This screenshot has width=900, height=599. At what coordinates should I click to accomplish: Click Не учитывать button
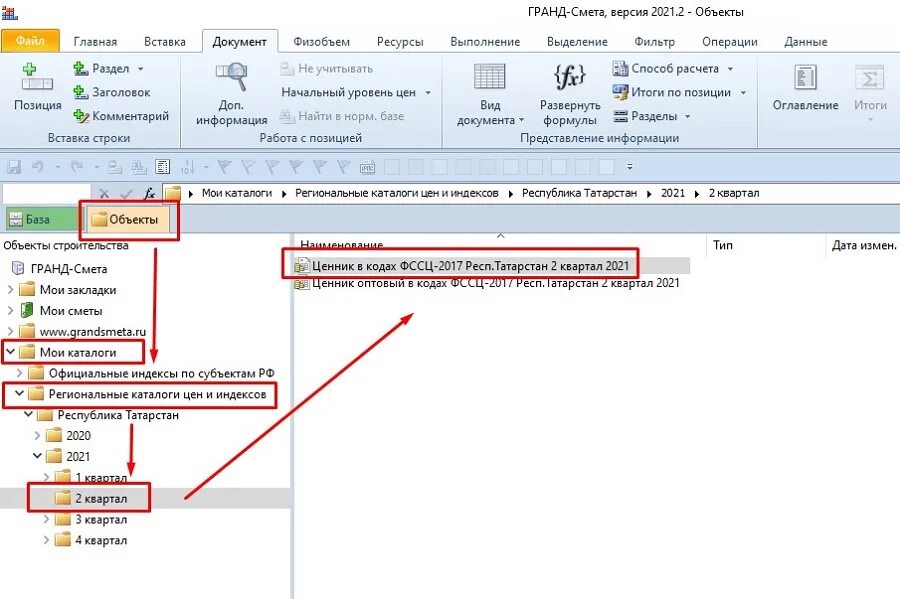coord(327,69)
